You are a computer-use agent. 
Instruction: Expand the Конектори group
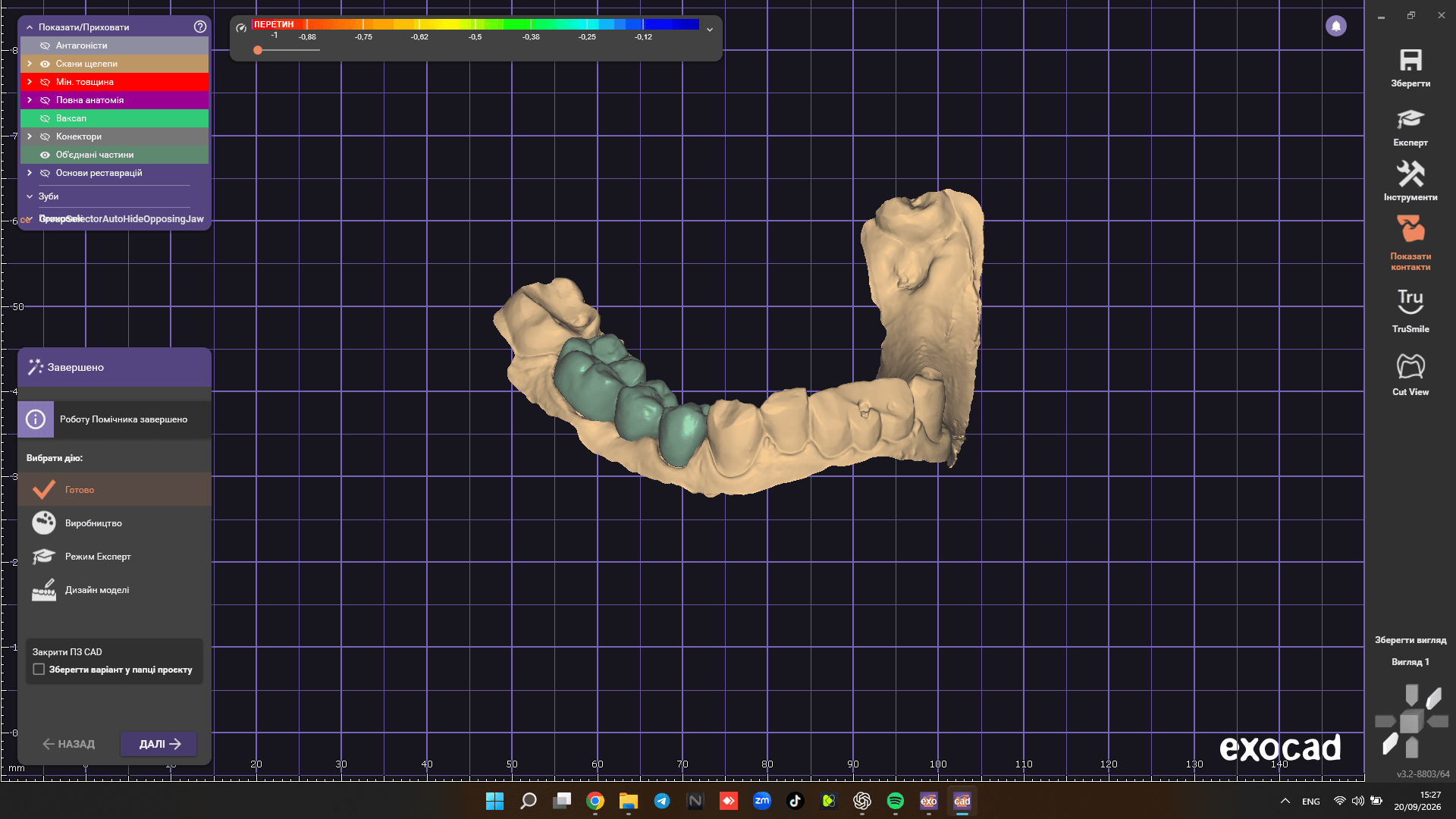(30, 136)
